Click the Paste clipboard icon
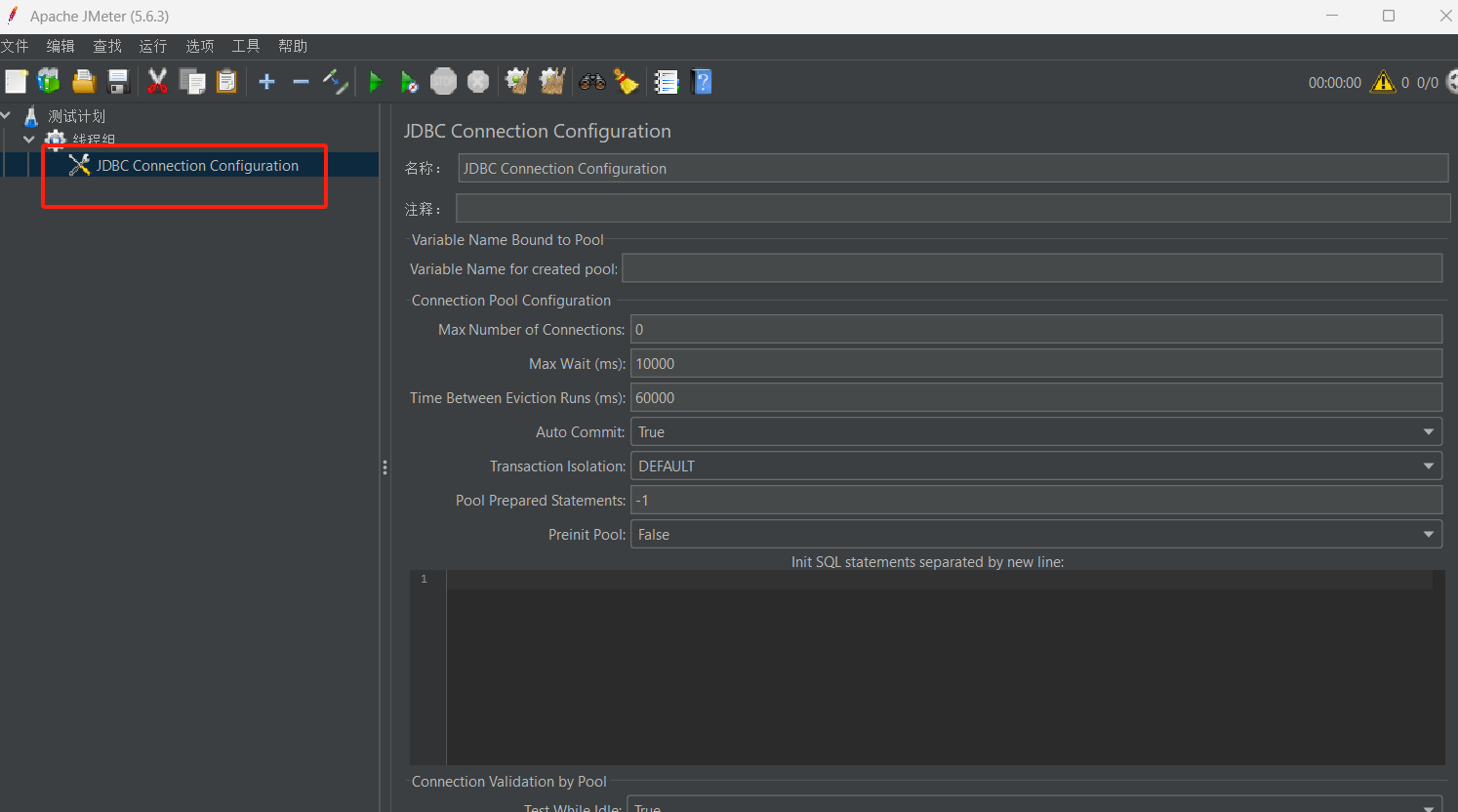1458x812 pixels. (226, 82)
